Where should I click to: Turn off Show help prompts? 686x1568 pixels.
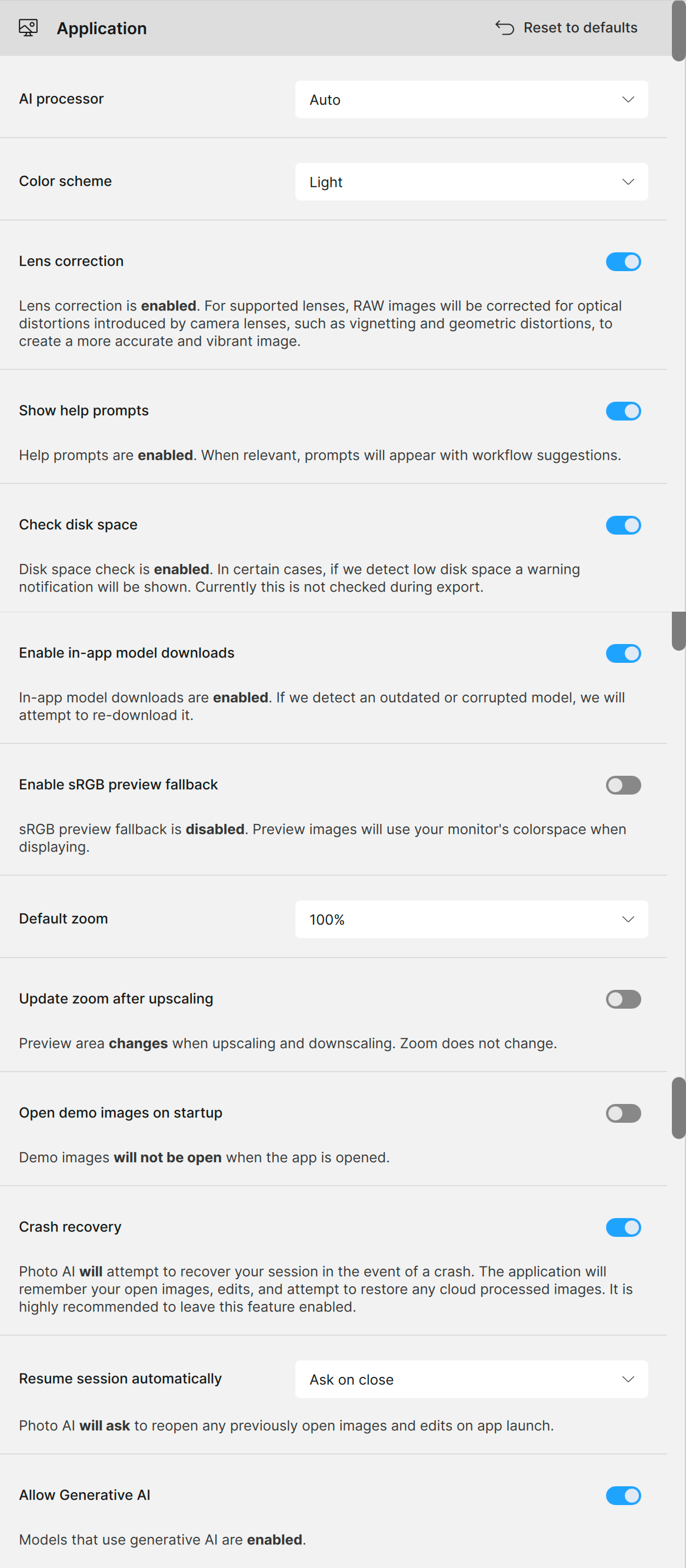pyautogui.click(x=623, y=412)
